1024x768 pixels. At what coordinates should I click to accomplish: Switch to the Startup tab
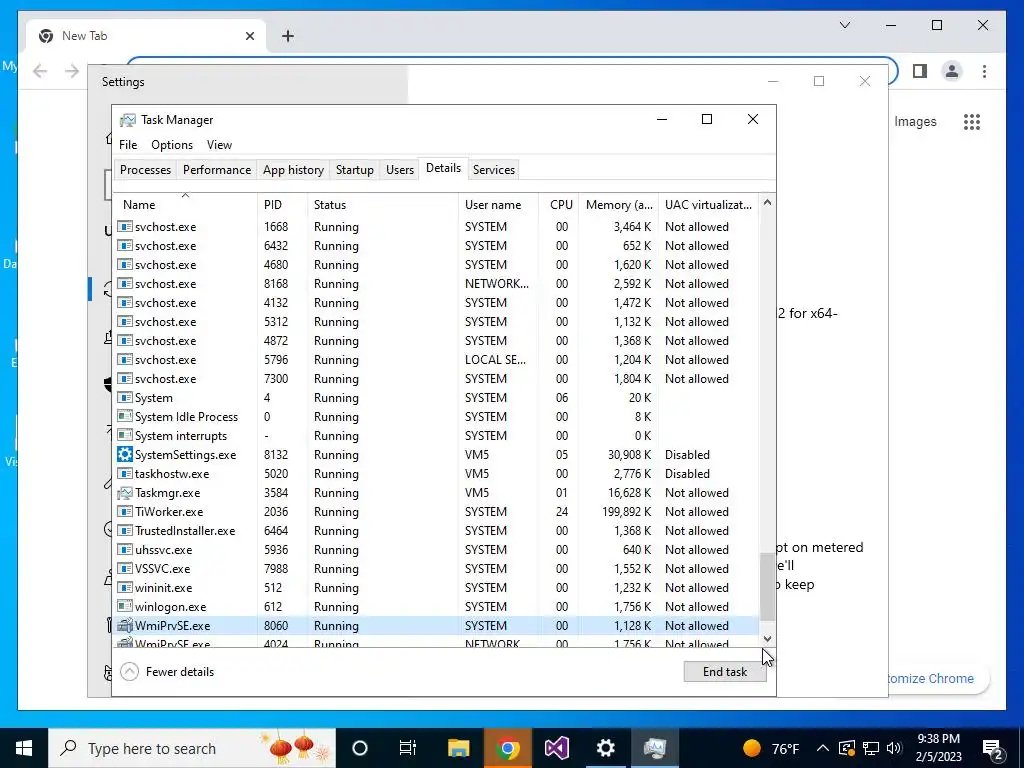click(x=355, y=170)
